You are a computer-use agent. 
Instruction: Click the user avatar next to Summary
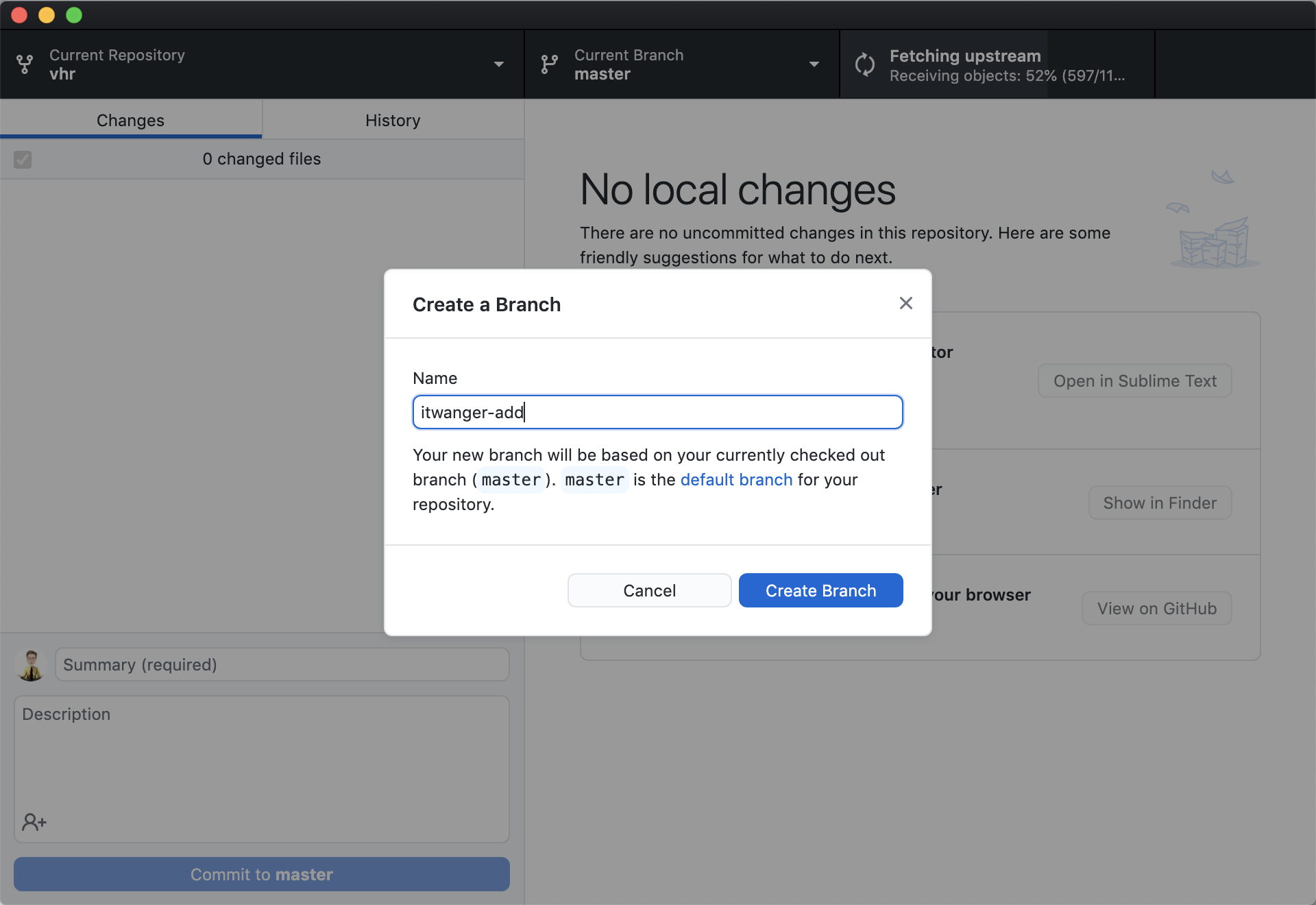[x=31, y=665]
